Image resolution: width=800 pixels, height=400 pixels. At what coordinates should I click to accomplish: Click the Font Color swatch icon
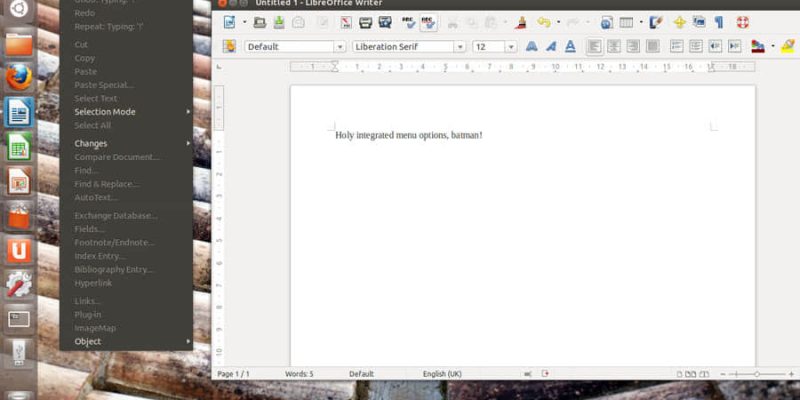tap(758, 46)
